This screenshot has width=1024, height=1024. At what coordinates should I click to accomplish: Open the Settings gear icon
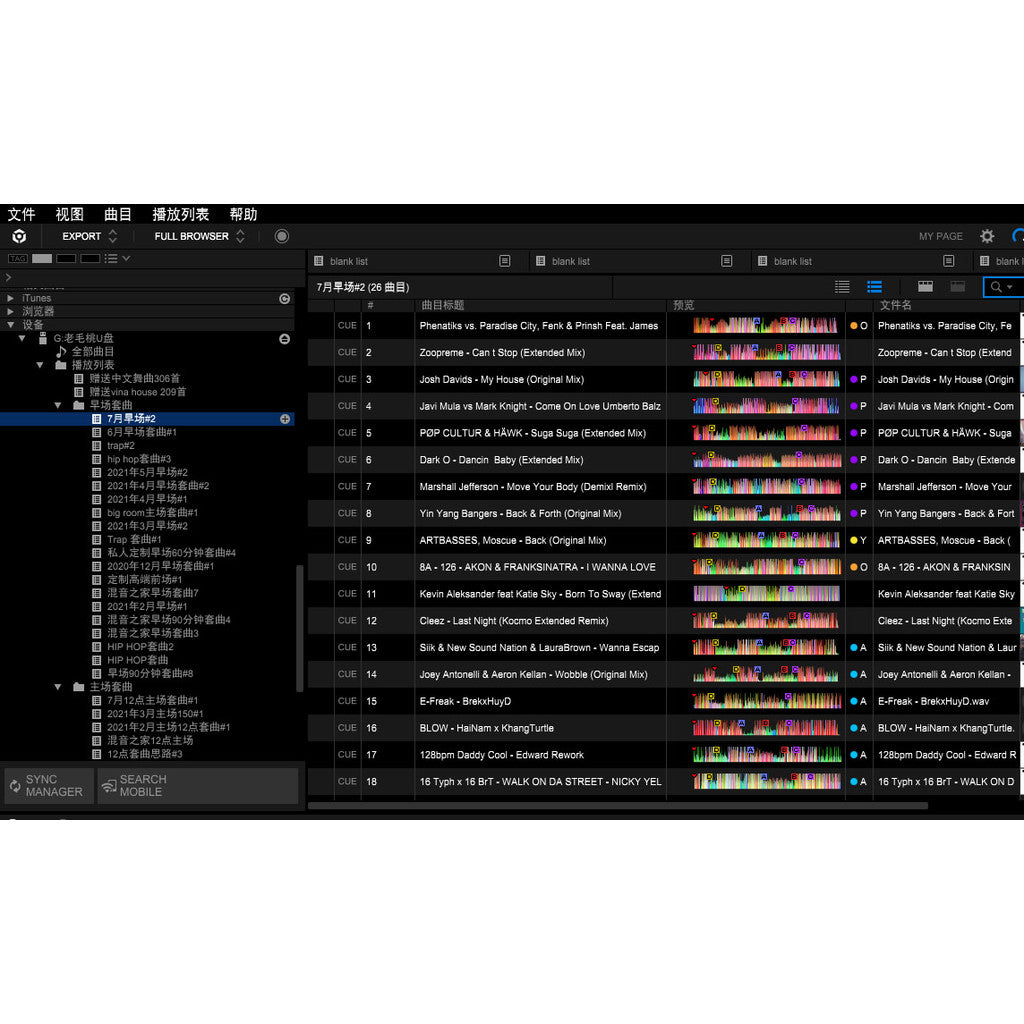tap(987, 236)
